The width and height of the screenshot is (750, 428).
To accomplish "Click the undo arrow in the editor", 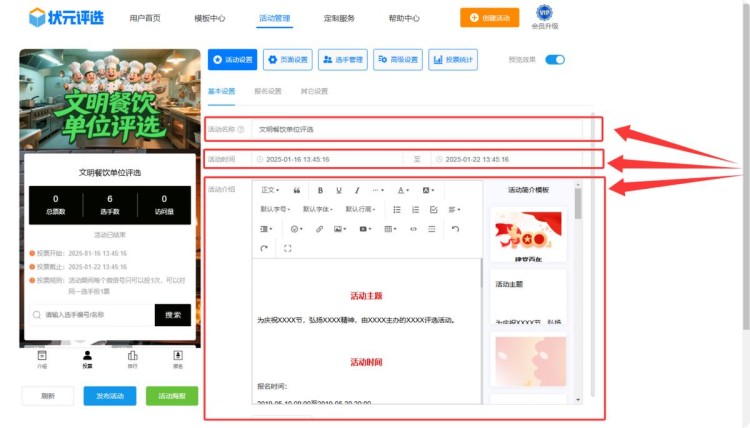I will tap(455, 229).
